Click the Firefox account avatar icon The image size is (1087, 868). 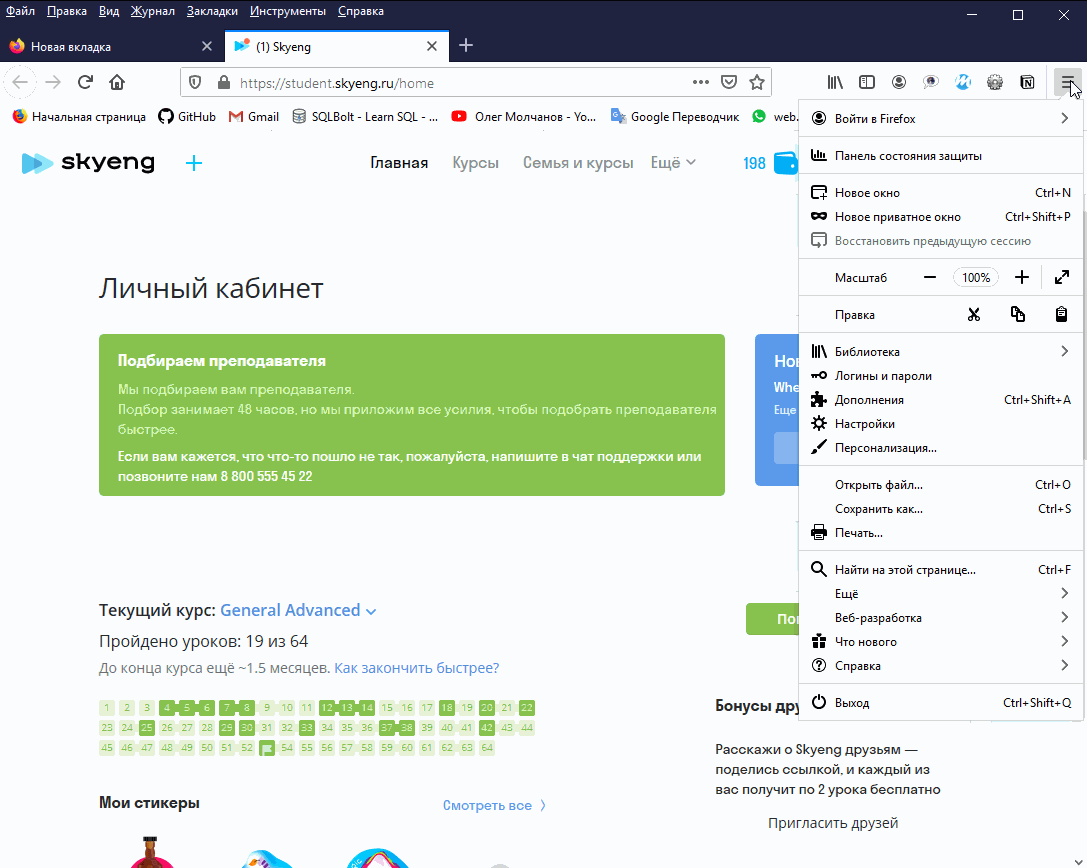(898, 83)
